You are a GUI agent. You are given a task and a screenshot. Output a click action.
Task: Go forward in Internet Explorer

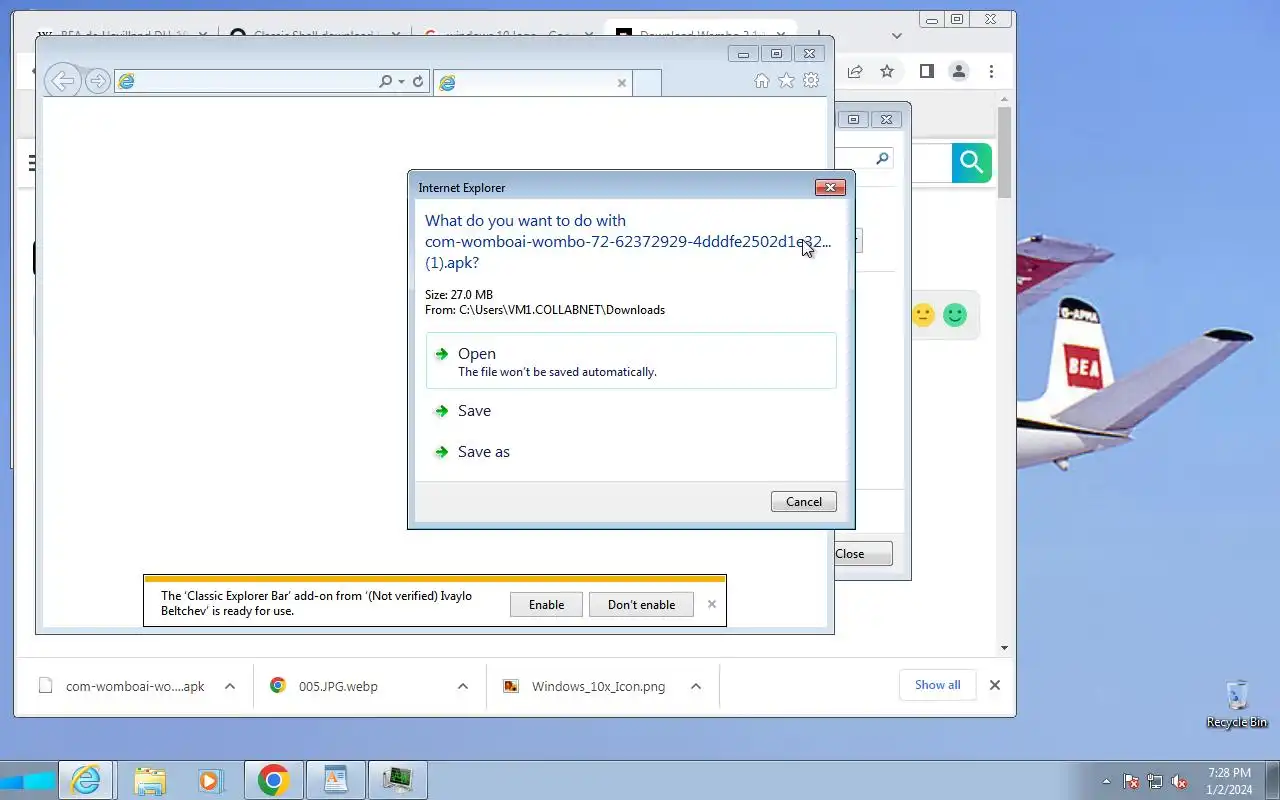97,82
